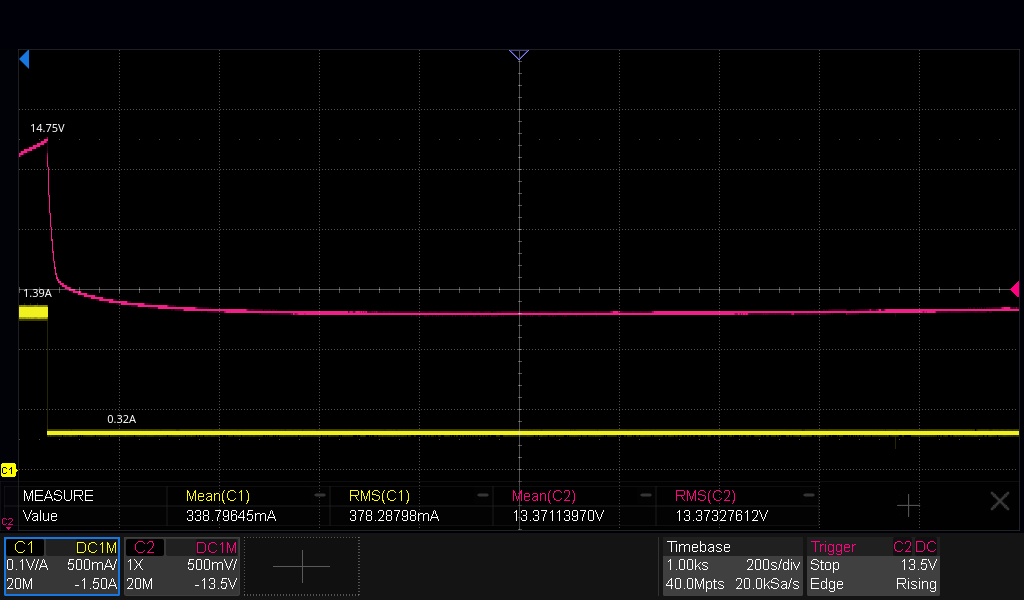Click the 1X probe attenuation on C2

135,565
